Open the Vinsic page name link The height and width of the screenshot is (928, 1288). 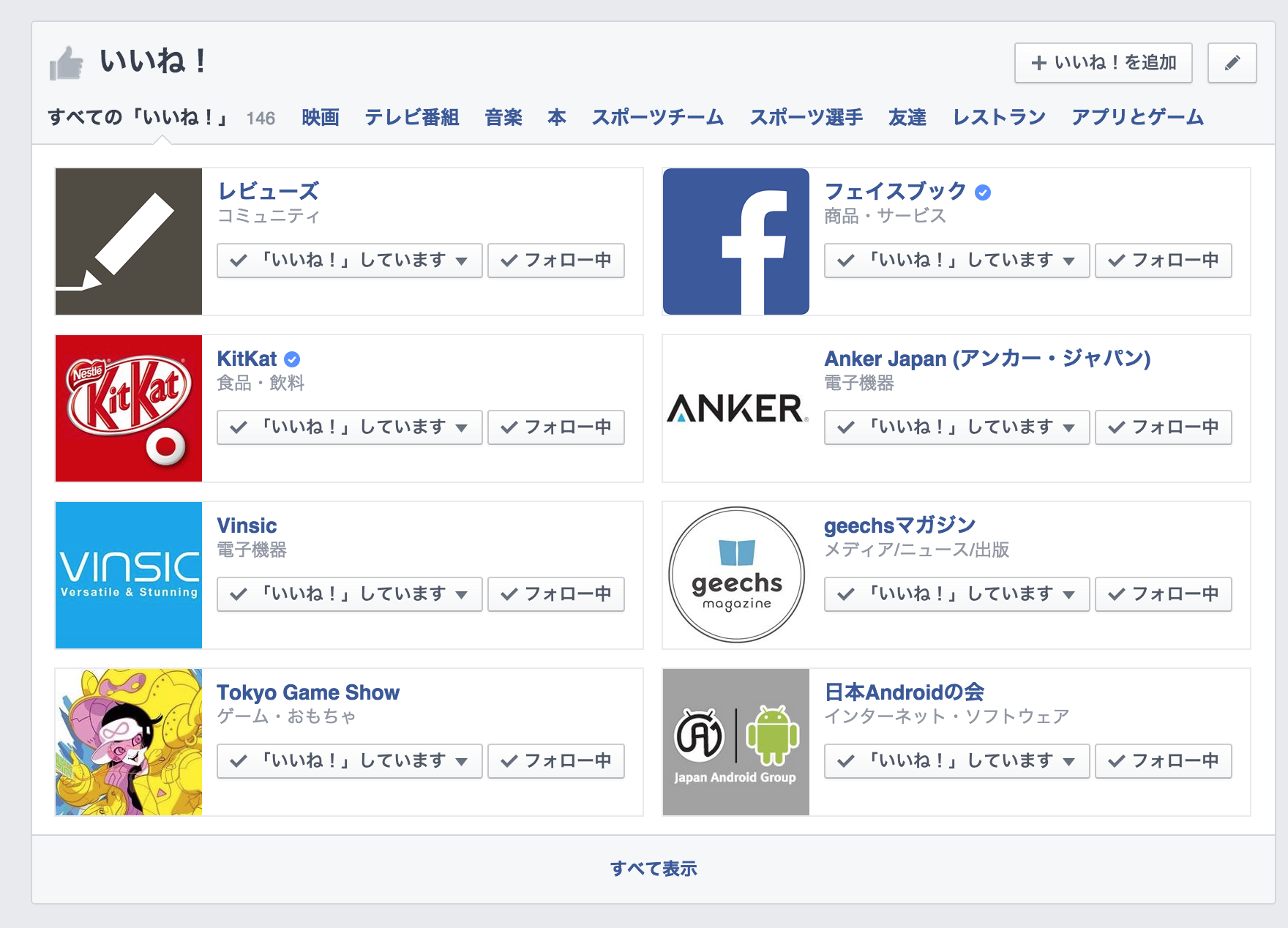pos(247,525)
